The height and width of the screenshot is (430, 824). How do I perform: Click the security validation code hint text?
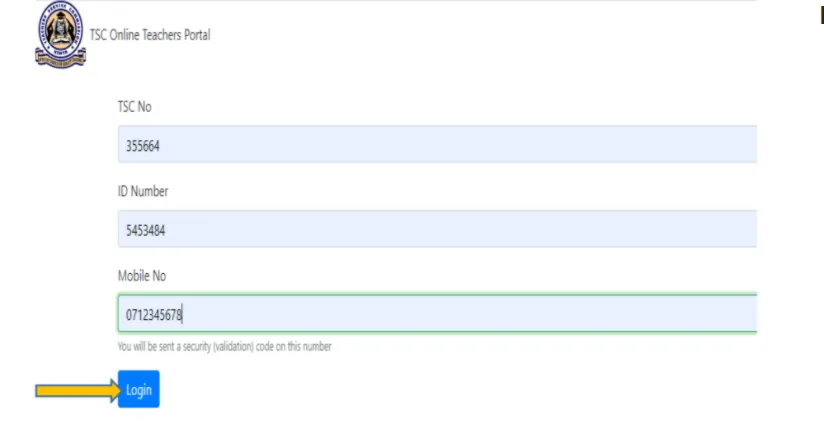pyautogui.click(x=224, y=347)
